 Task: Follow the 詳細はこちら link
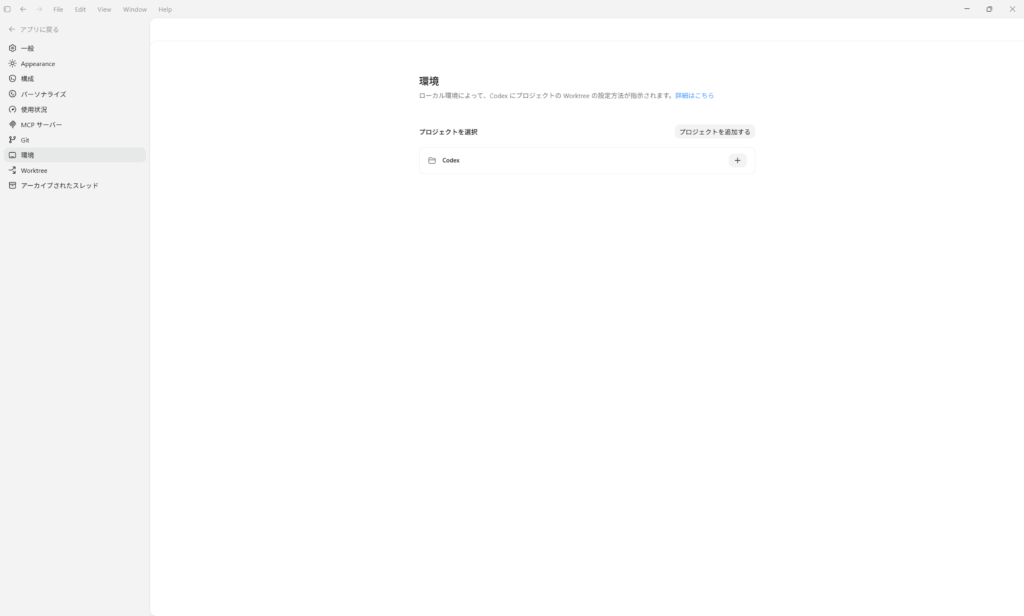tap(694, 96)
